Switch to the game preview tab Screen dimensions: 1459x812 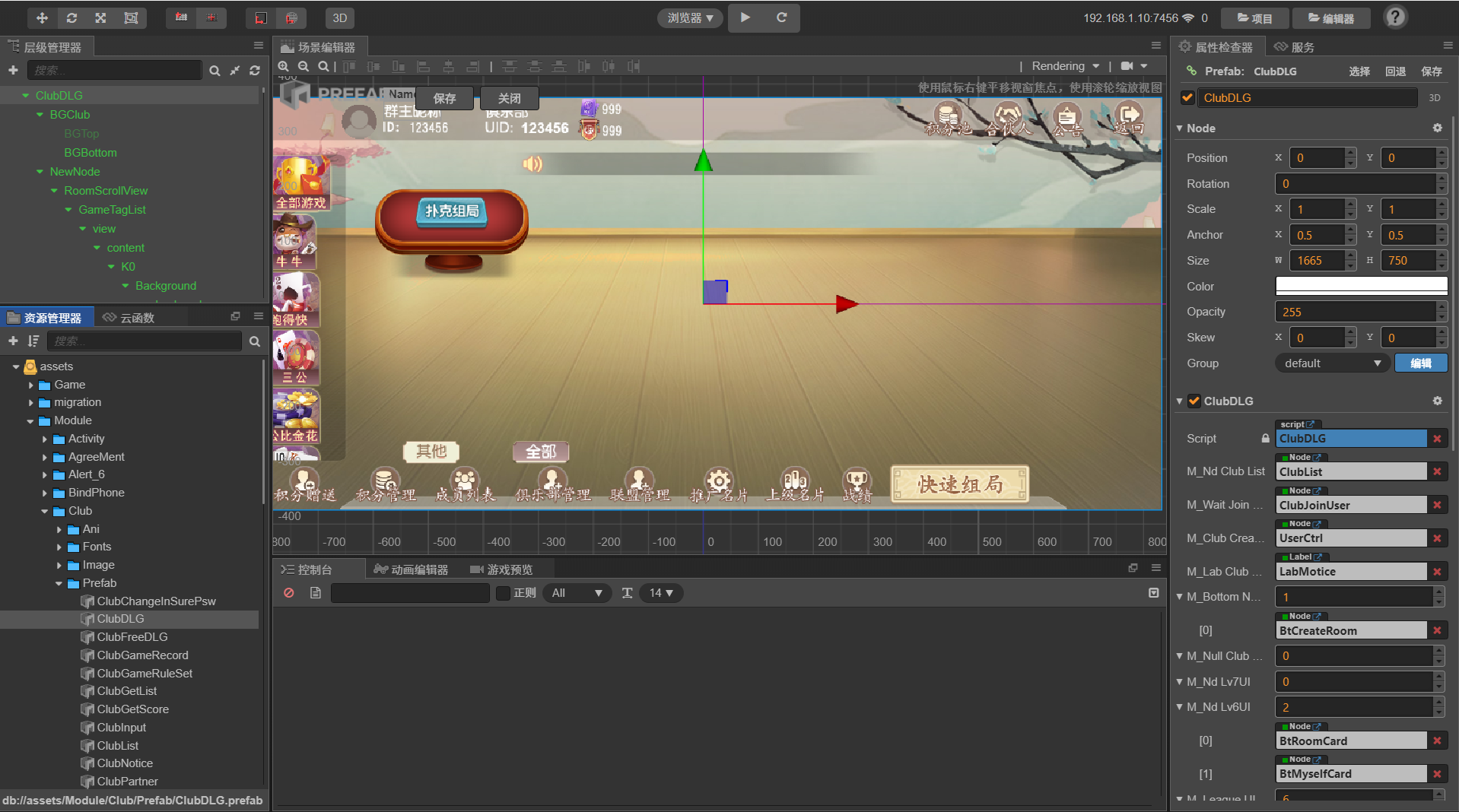501,569
